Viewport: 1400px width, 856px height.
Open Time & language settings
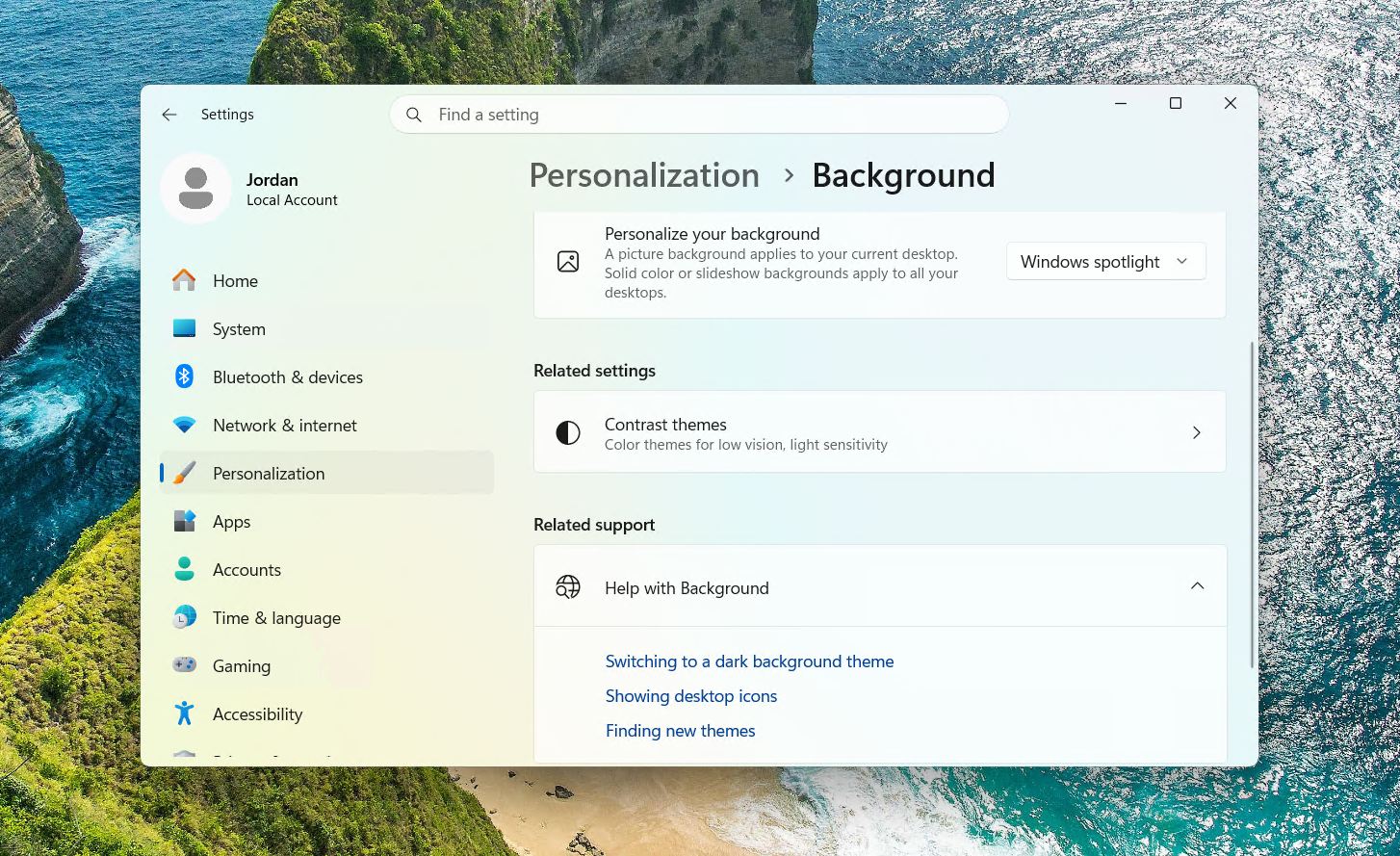point(326,617)
